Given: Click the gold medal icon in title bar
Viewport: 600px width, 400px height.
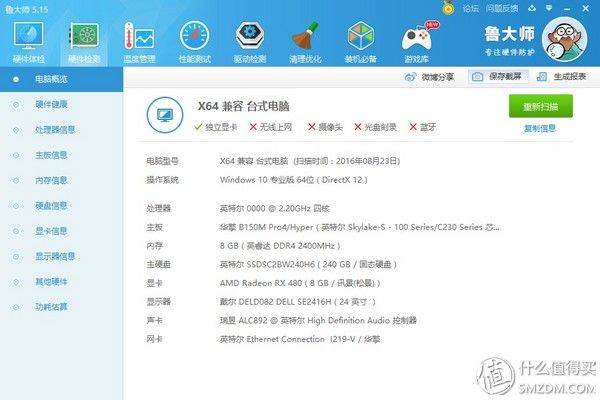Looking at the screenshot, I should (448, 8).
